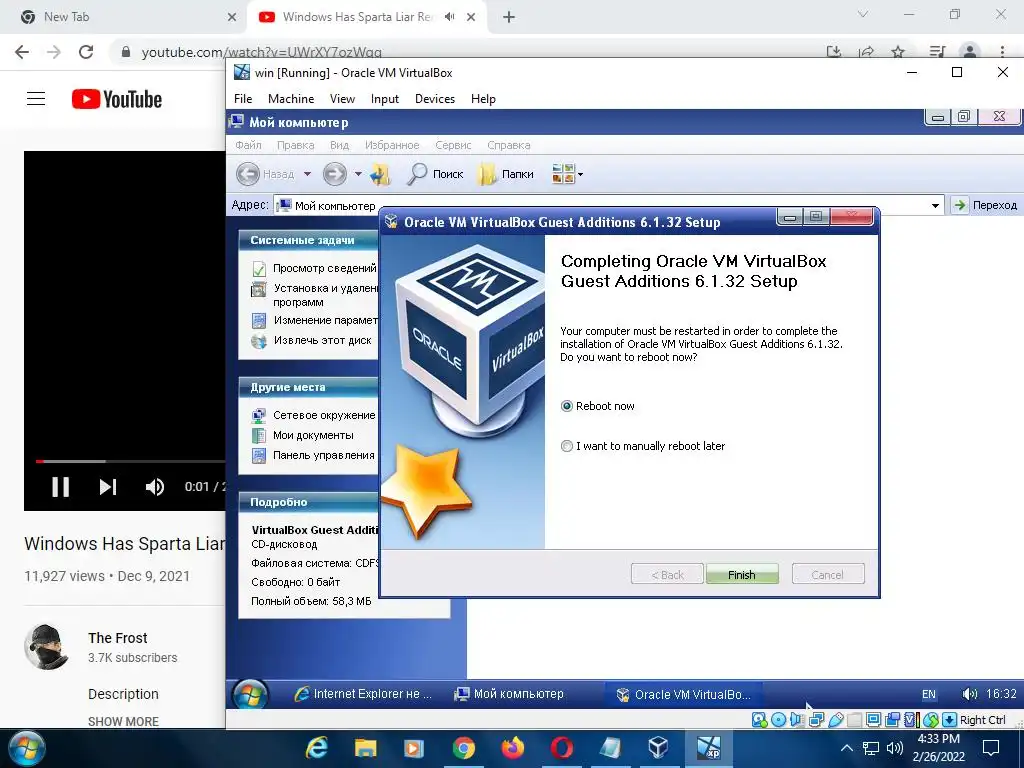Choose I want to manually reboot later
The image size is (1024, 768).
[566, 446]
